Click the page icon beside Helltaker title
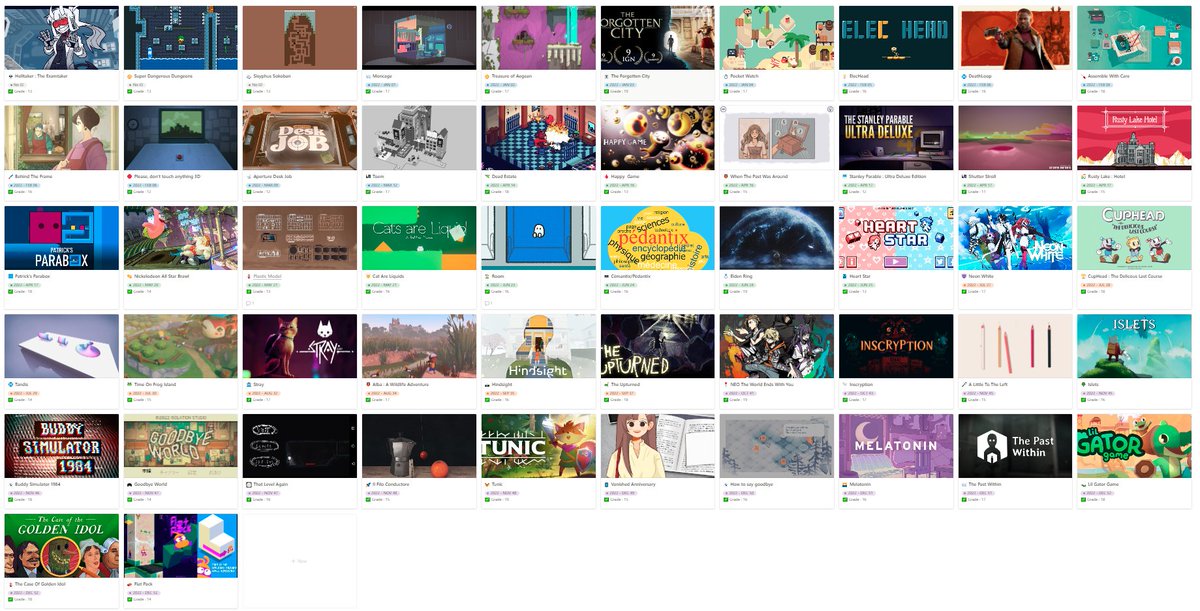Image resolution: width=1200 pixels, height=611 pixels. [x=10, y=75]
